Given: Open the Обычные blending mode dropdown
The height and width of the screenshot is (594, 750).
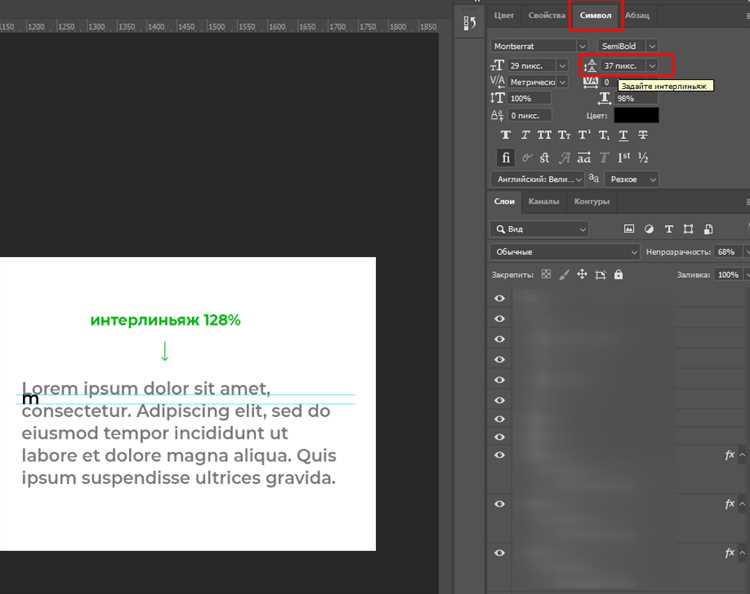Looking at the screenshot, I should tap(565, 252).
